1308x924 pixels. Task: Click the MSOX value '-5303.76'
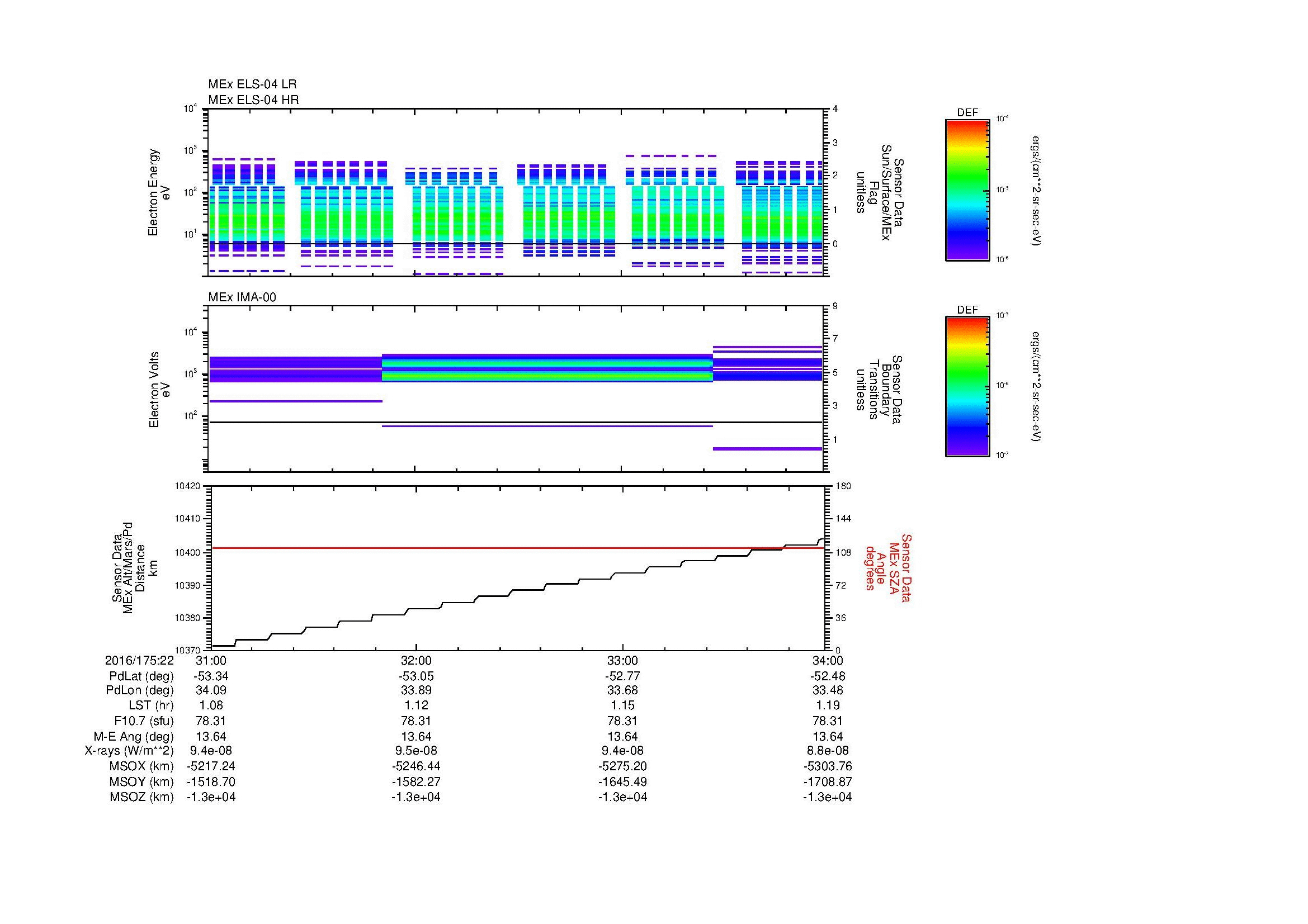[827, 766]
